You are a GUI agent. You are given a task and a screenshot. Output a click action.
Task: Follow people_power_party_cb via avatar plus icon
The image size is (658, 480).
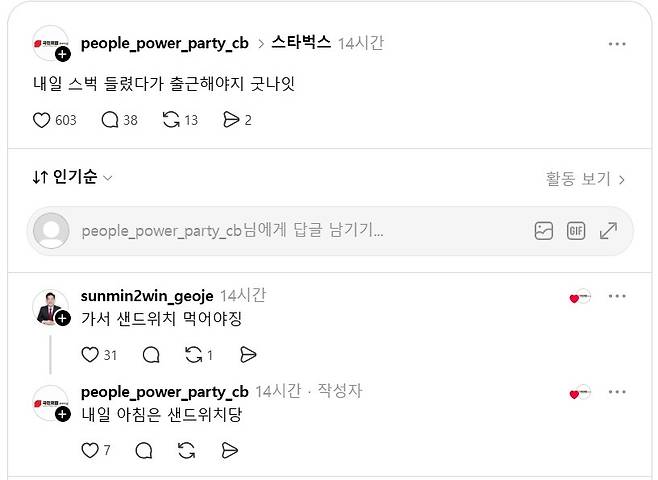[63, 54]
